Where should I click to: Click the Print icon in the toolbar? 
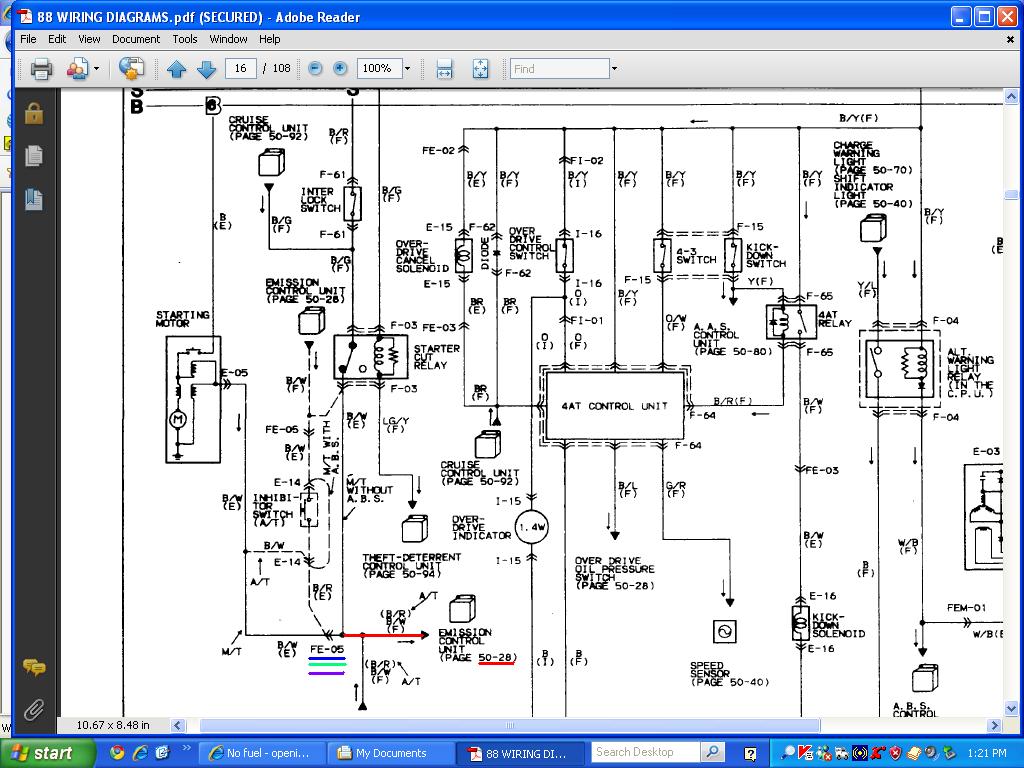pos(41,69)
